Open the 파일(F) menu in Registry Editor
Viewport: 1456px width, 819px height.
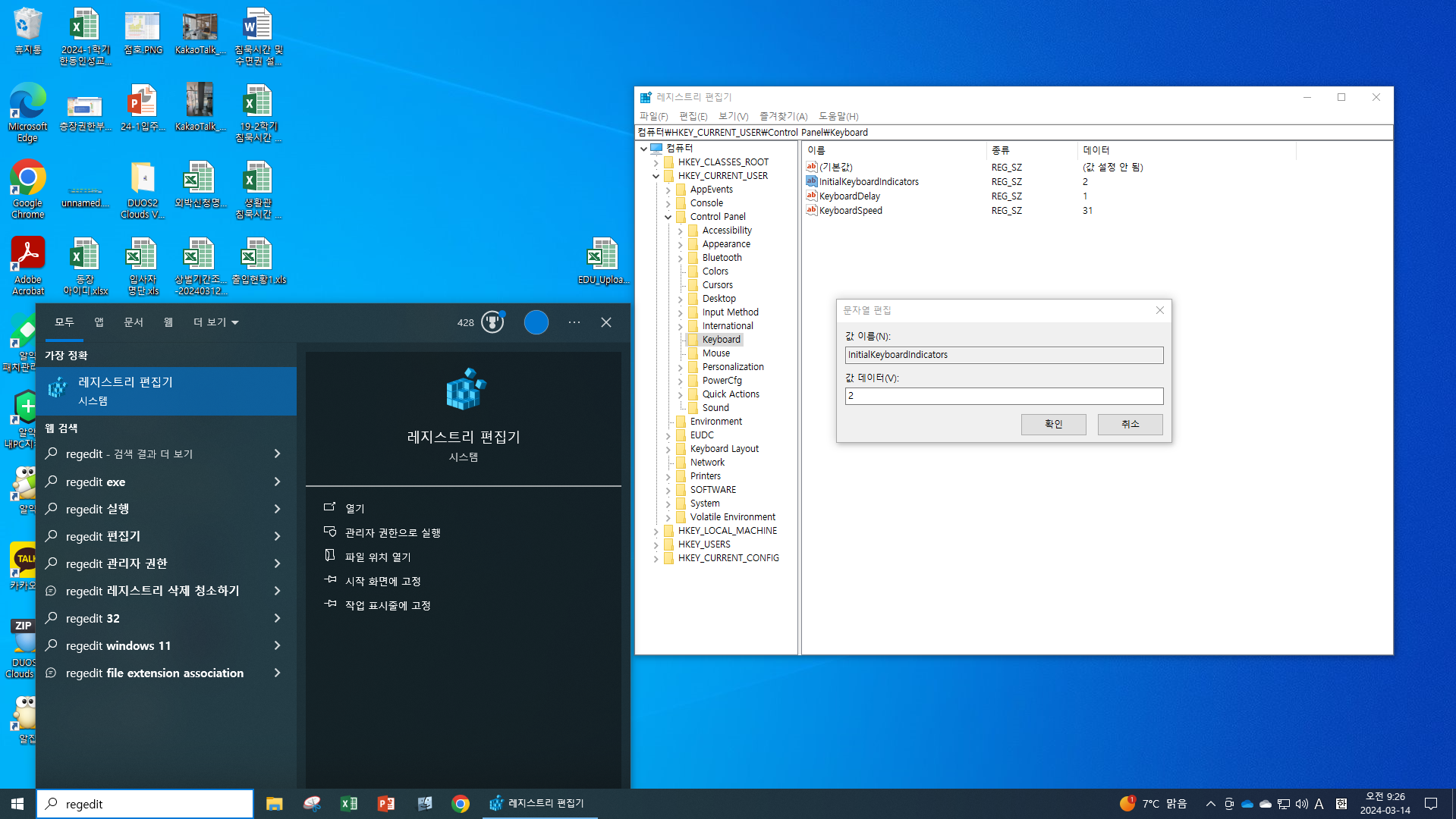tap(653, 116)
